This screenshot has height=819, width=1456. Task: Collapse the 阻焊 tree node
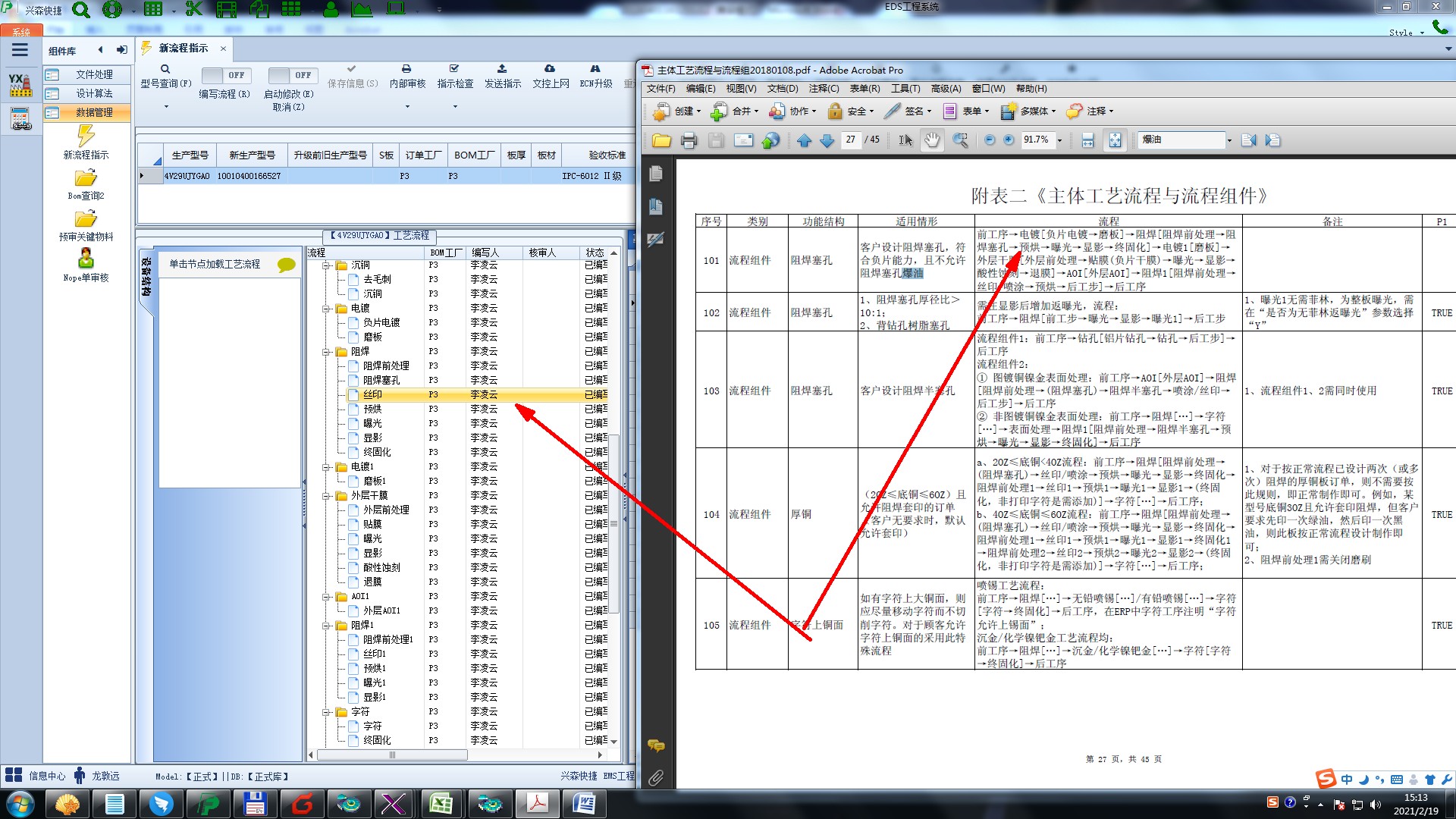pos(326,352)
